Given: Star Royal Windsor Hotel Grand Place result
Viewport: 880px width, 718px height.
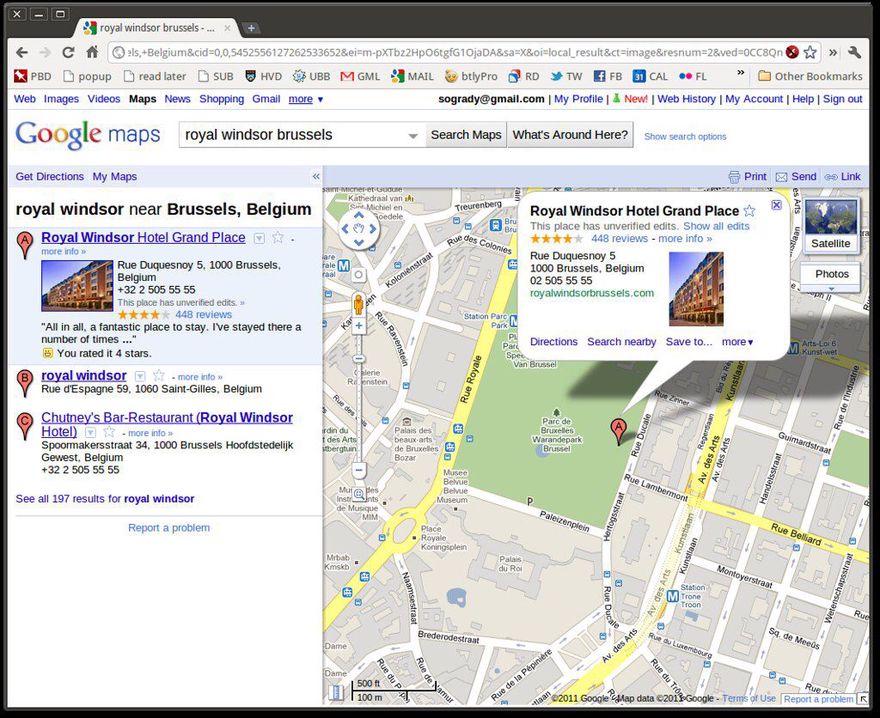Looking at the screenshot, I should pos(277,237).
